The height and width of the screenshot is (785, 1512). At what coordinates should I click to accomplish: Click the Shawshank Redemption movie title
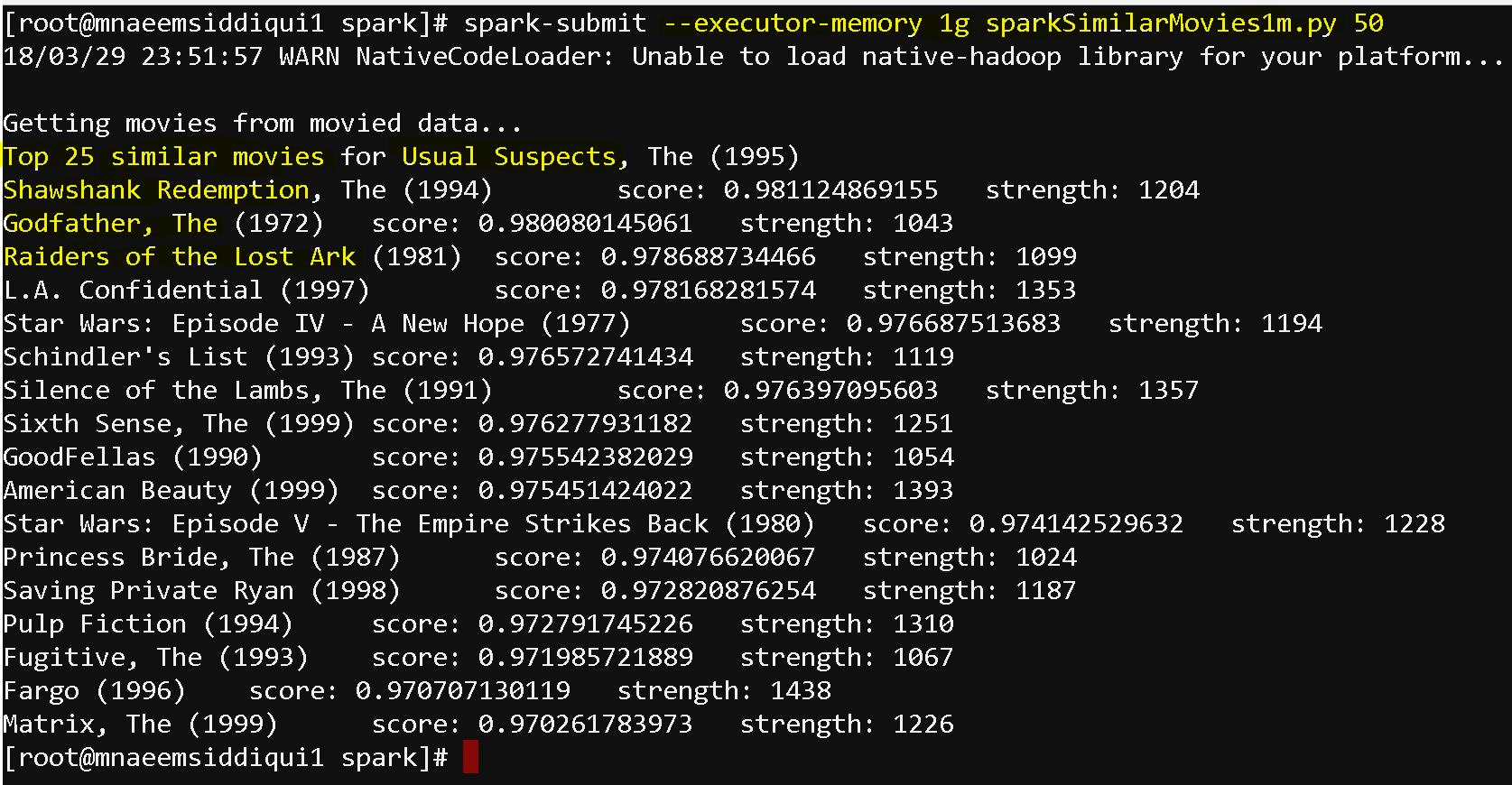157,190
